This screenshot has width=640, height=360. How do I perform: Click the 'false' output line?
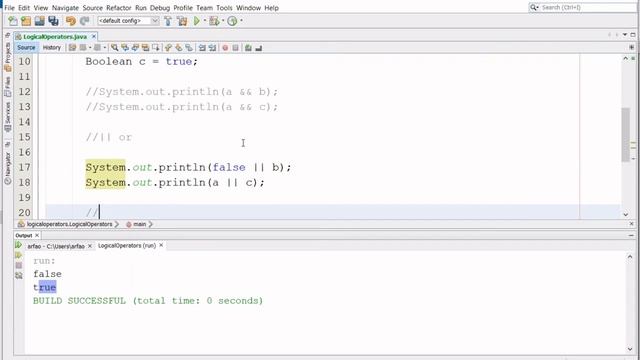click(47, 274)
